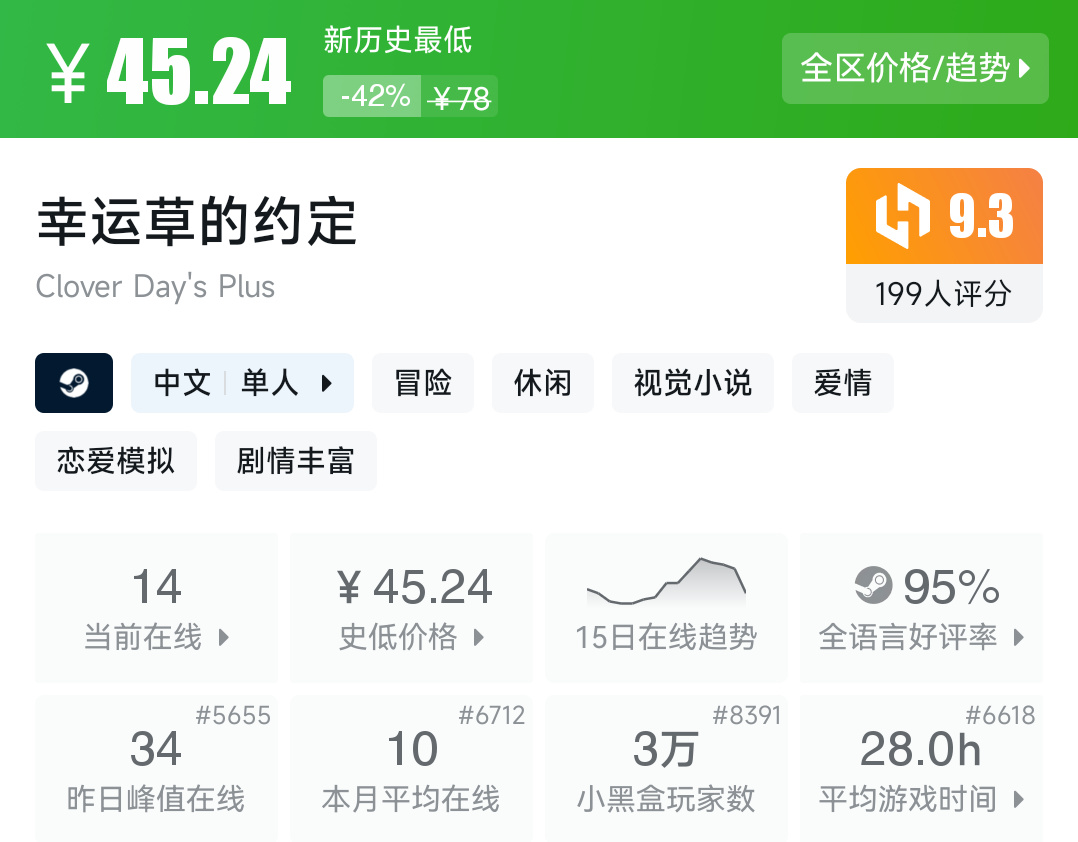
Task: Open 全区价格/趋势 regional price view
Action: 914,69
